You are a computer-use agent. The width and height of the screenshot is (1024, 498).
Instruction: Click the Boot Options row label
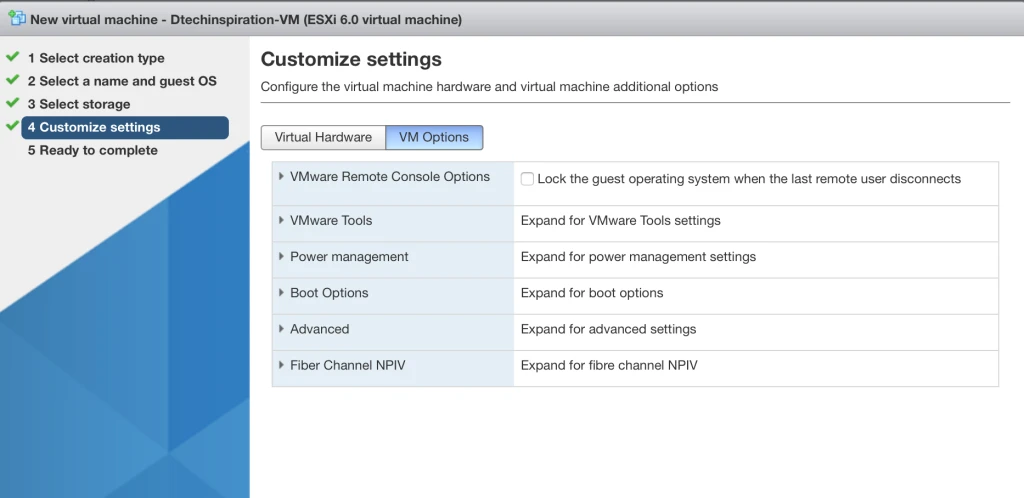coord(329,292)
